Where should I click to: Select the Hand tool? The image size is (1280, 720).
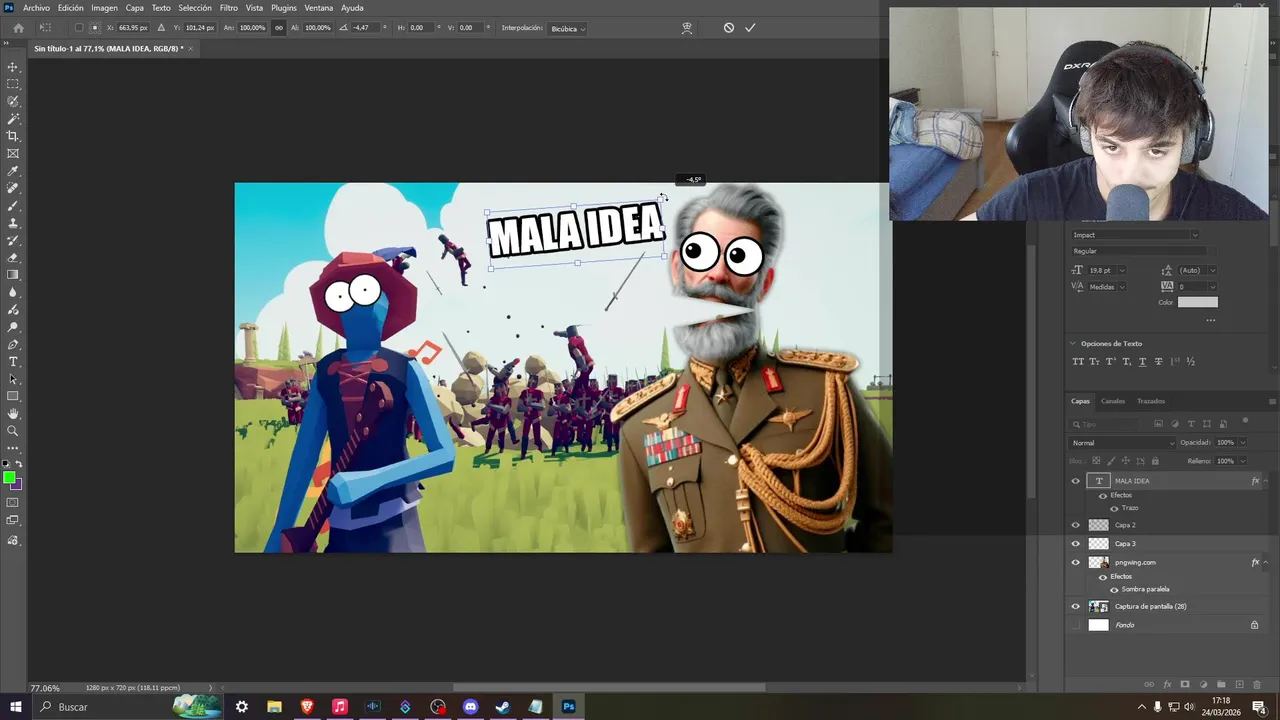pyautogui.click(x=13, y=413)
